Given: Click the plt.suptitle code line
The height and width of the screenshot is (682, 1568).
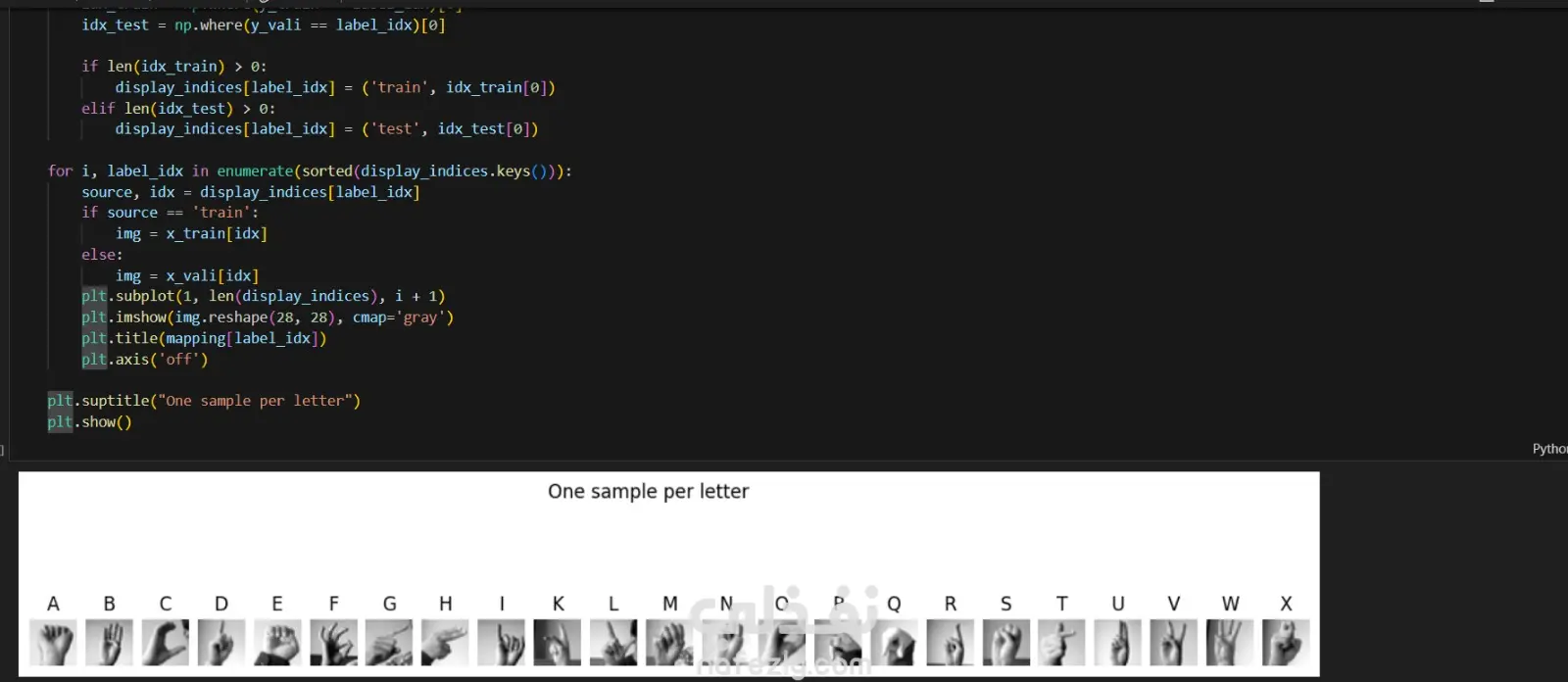Looking at the screenshot, I should pyautogui.click(x=204, y=401).
